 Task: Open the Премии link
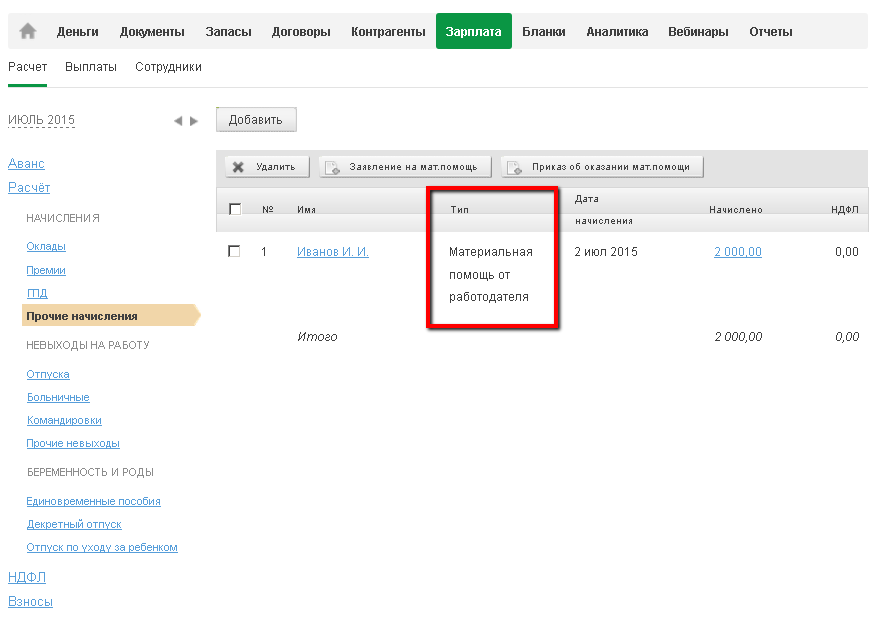pyautogui.click(x=46, y=270)
